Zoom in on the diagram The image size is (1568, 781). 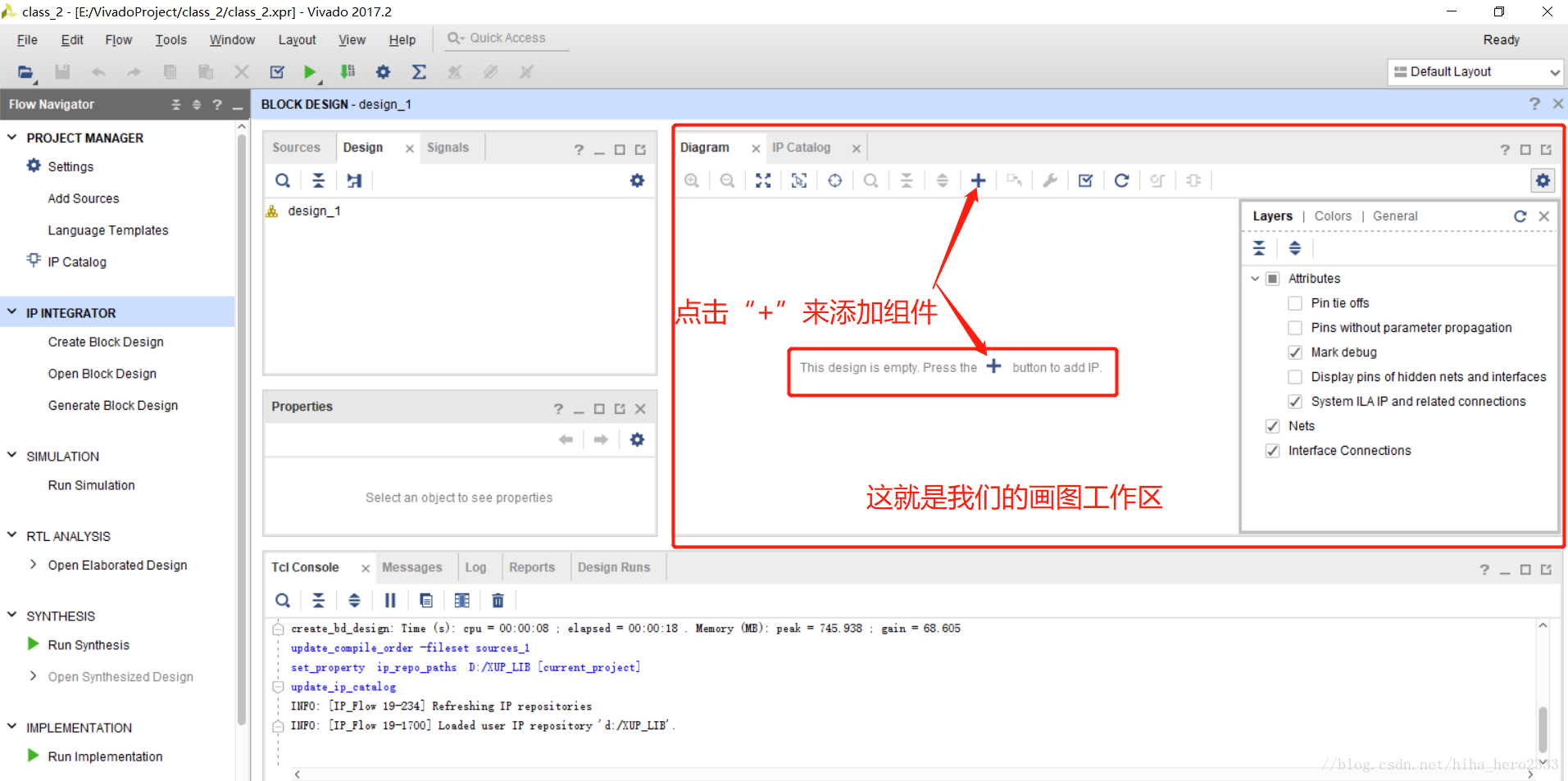pos(692,180)
